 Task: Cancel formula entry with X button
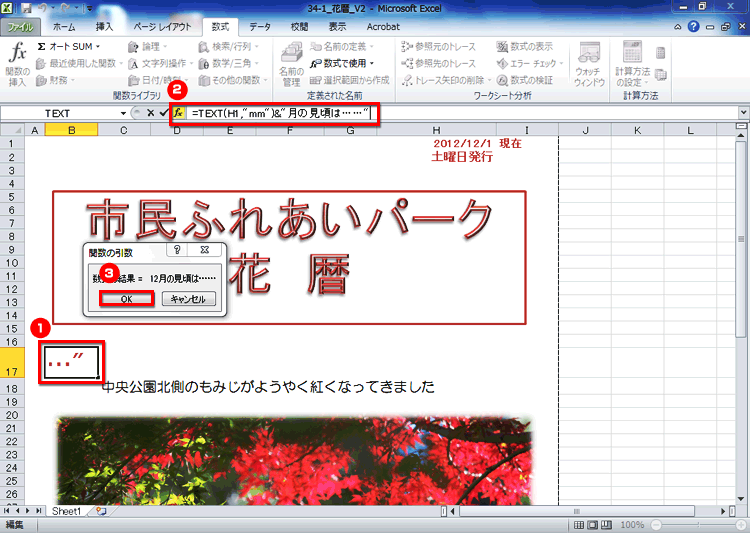click(x=150, y=113)
